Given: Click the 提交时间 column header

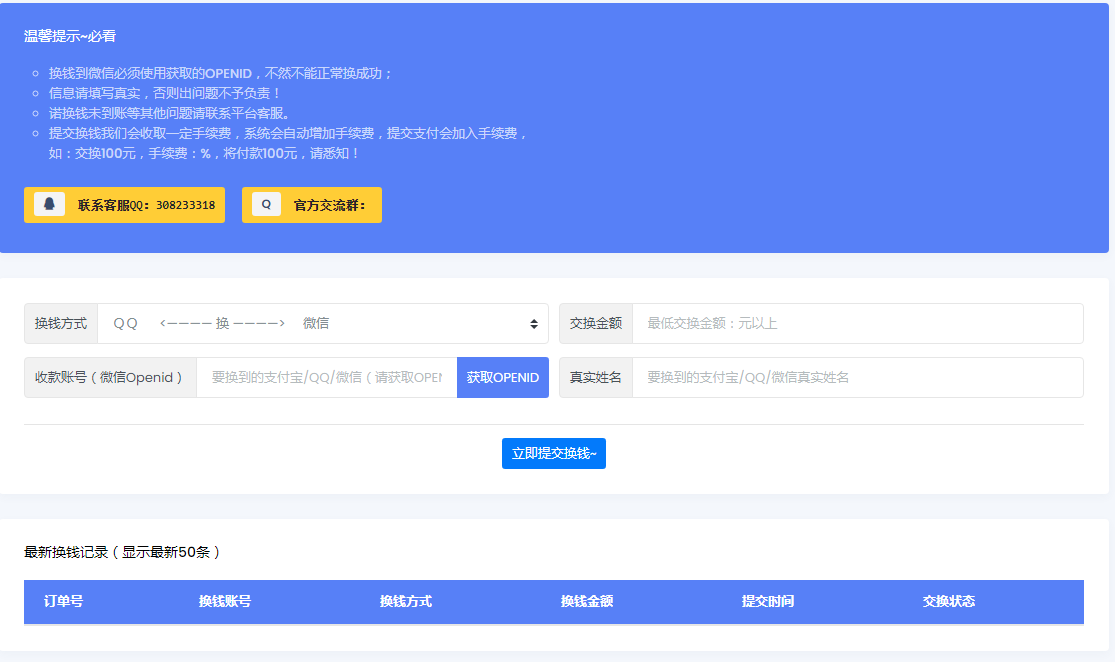Looking at the screenshot, I should point(768,602).
